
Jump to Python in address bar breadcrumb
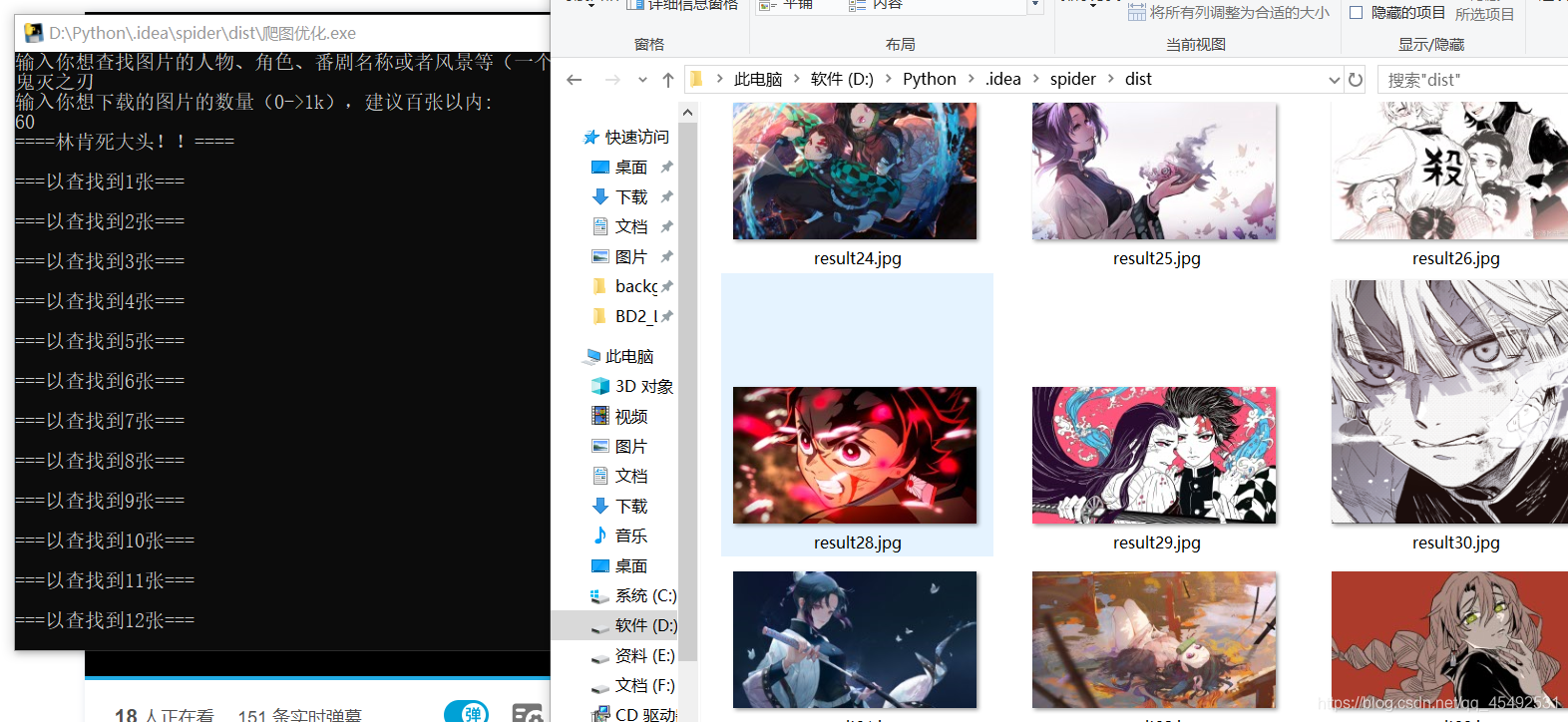pyautogui.click(x=930, y=79)
